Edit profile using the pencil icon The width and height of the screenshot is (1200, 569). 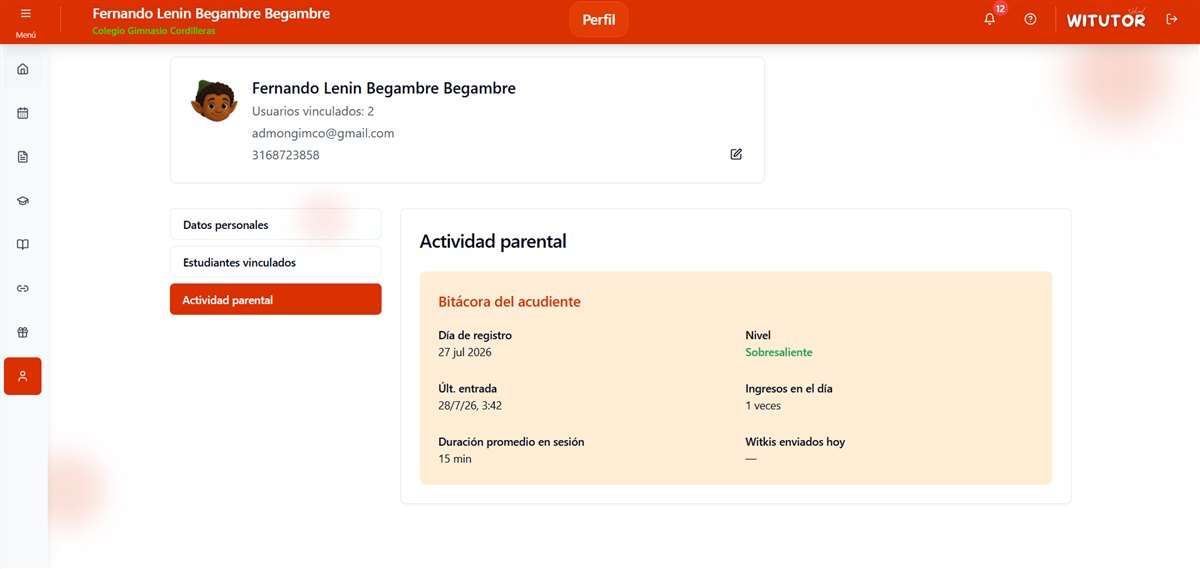[736, 154]
